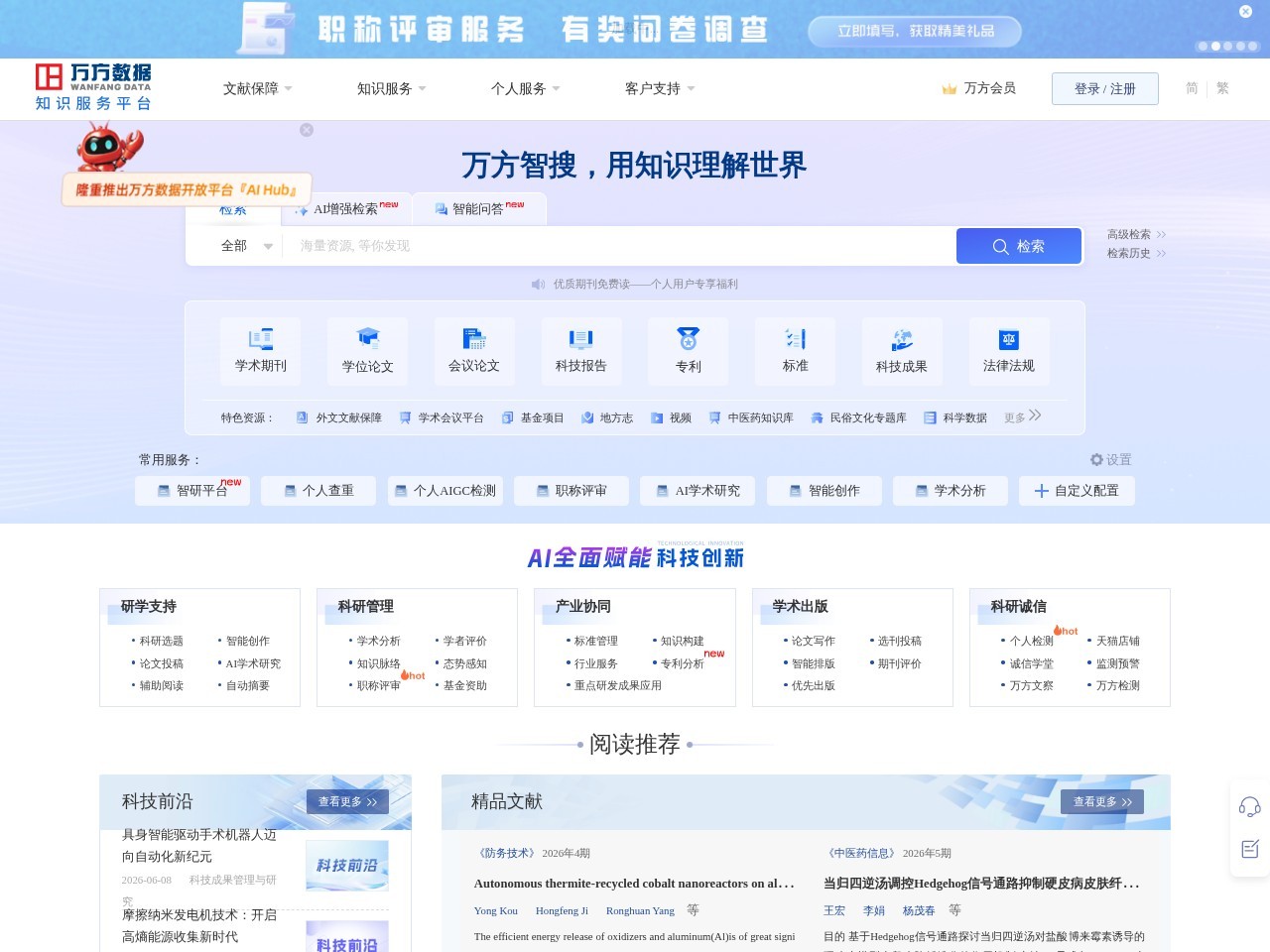Viewport: 1270px width, 952px height.
Task: Open 职称评审 service shortcut
Action: pos(571,491)
